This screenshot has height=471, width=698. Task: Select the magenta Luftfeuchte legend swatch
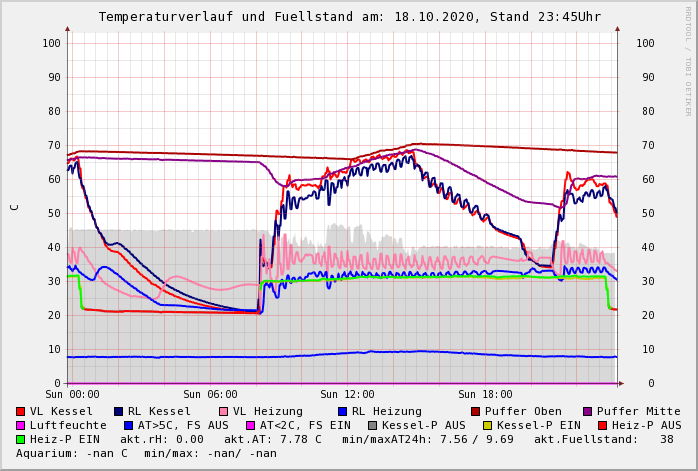coord(21,425)
